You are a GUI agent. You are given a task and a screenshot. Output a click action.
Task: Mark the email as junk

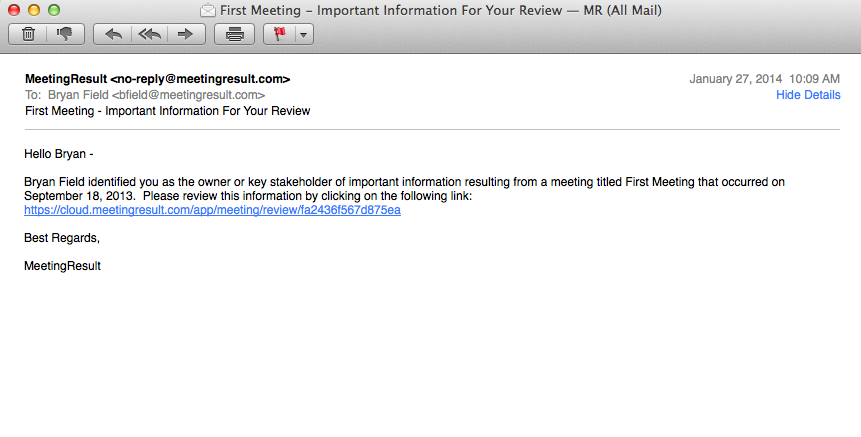coord(65,34)
